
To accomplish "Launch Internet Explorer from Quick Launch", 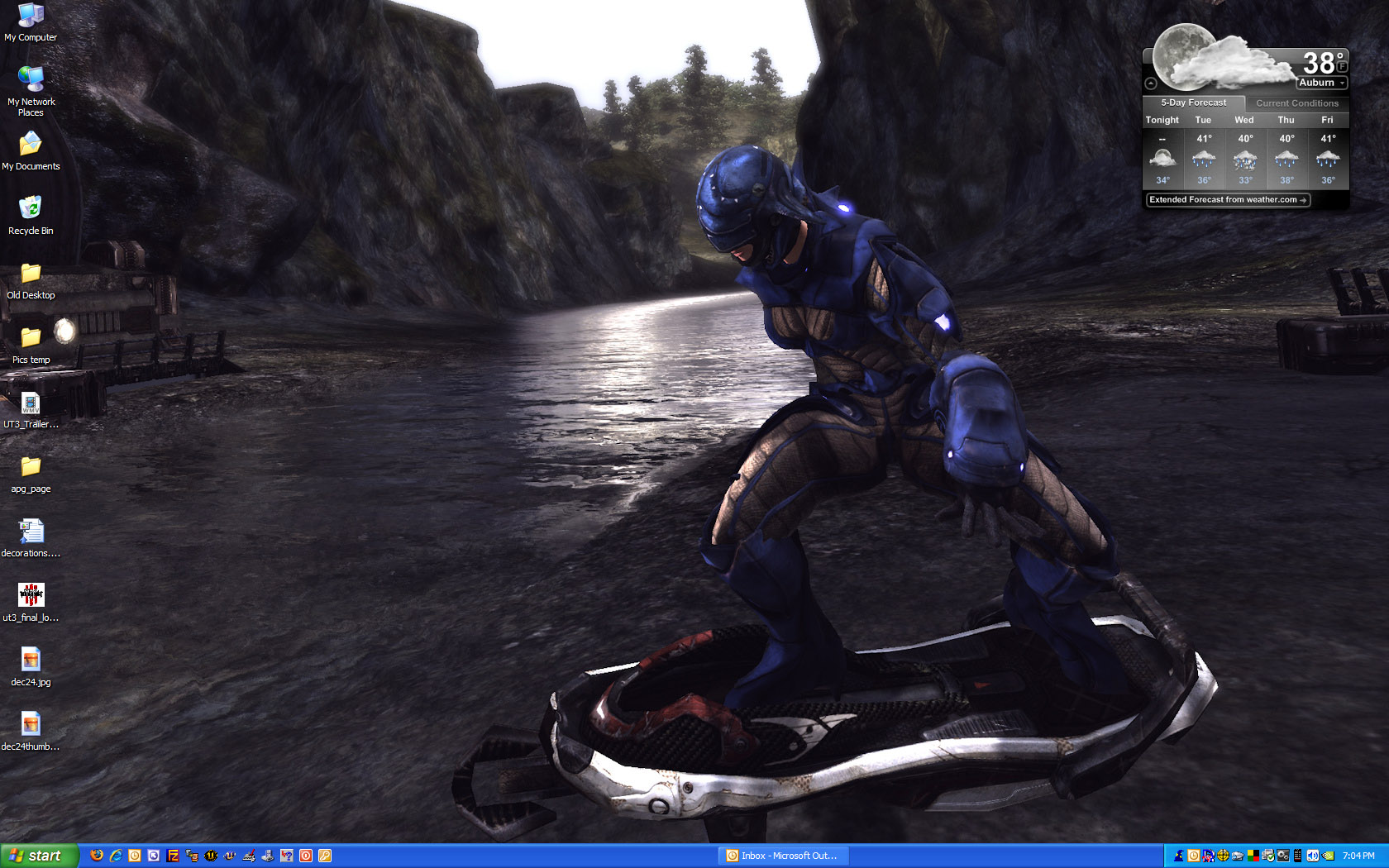I will 116,856.
